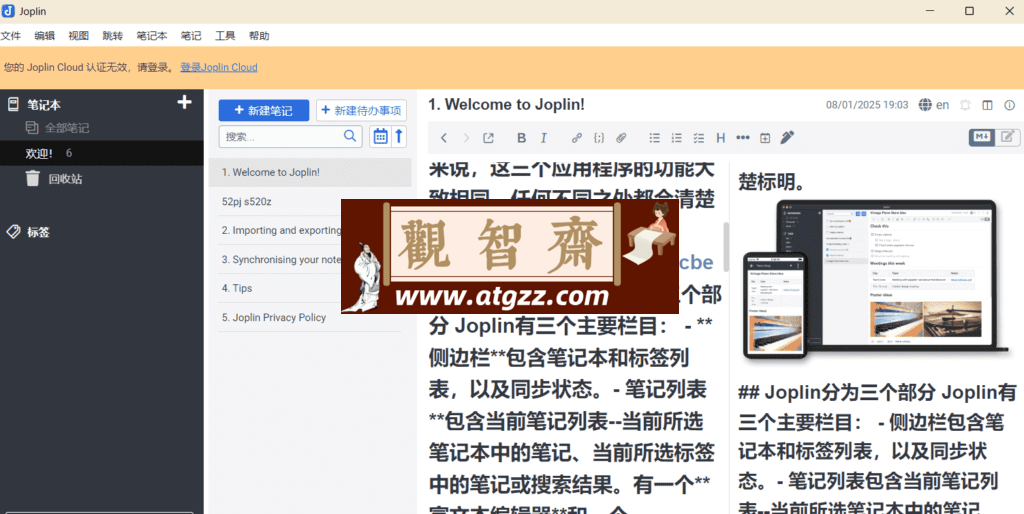Insert a heading

720,138
